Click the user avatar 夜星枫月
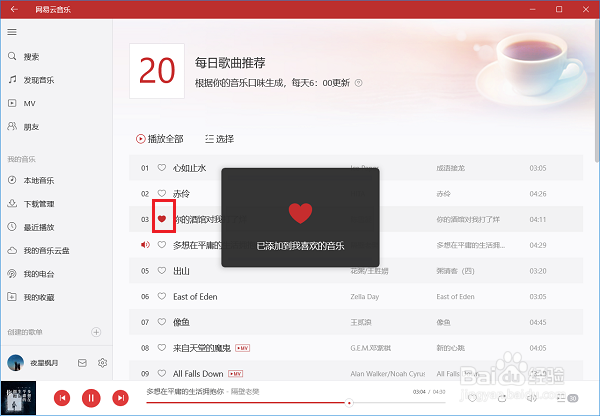The image size is (600, 416). 16,362
